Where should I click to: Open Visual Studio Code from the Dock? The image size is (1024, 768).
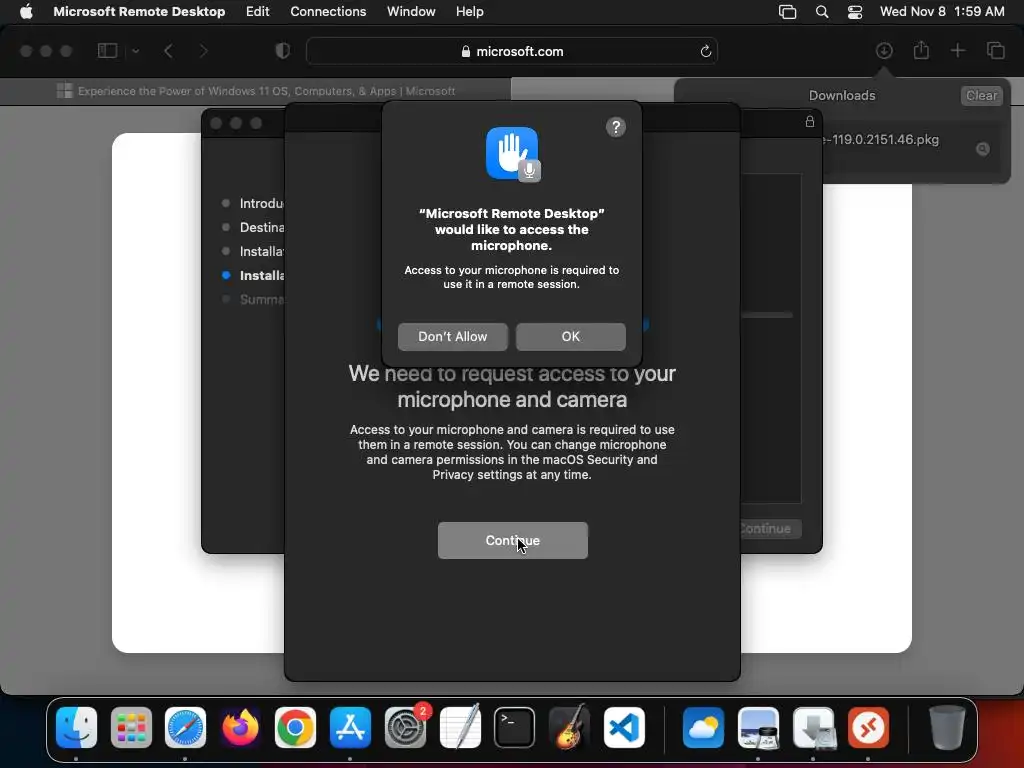[624, 727]
